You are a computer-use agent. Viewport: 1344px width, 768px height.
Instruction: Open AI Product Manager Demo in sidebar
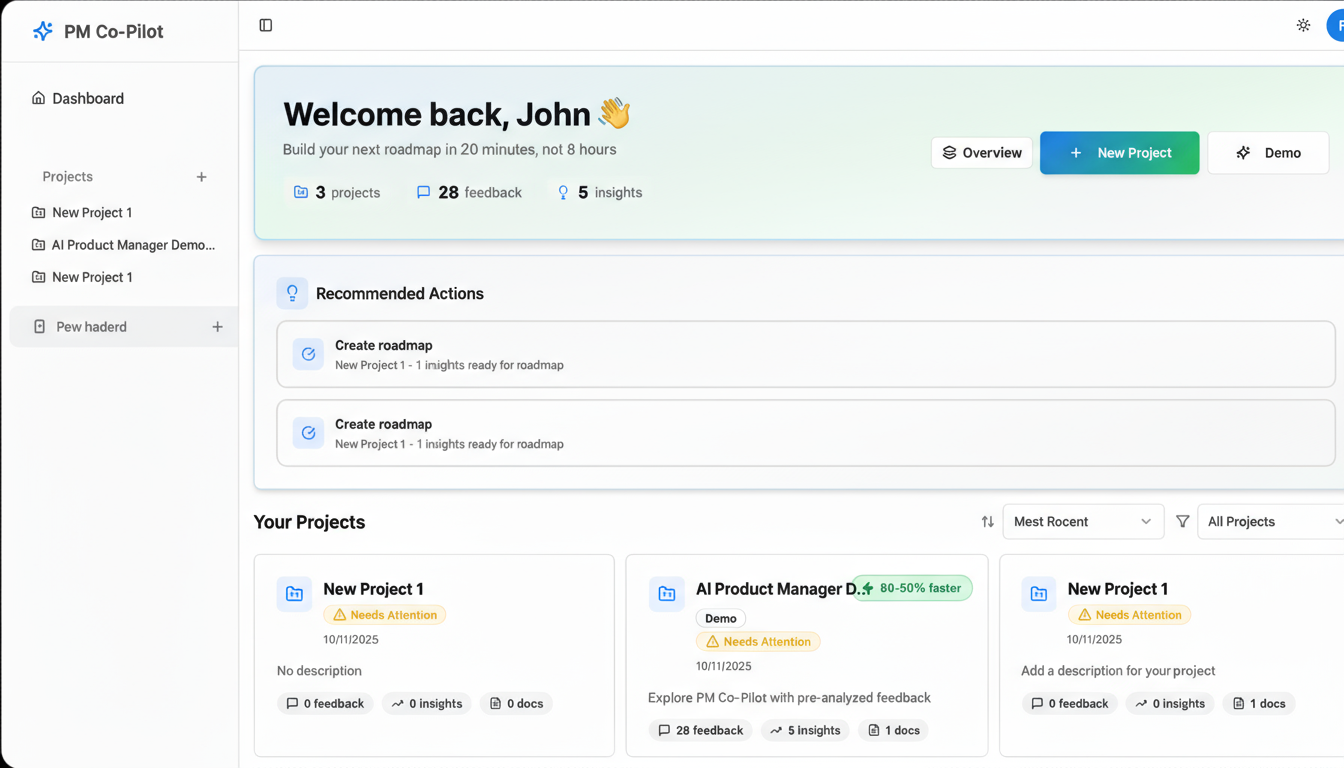133,245
